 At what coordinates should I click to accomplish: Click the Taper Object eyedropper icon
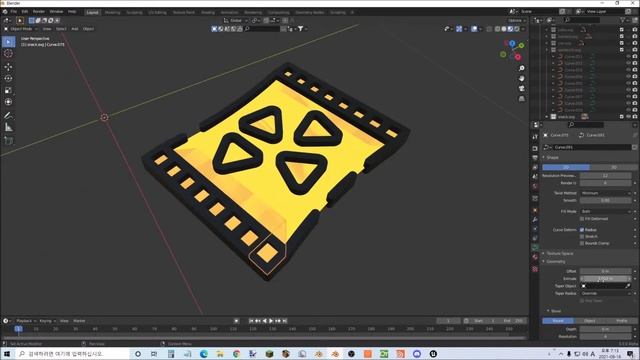628,286
